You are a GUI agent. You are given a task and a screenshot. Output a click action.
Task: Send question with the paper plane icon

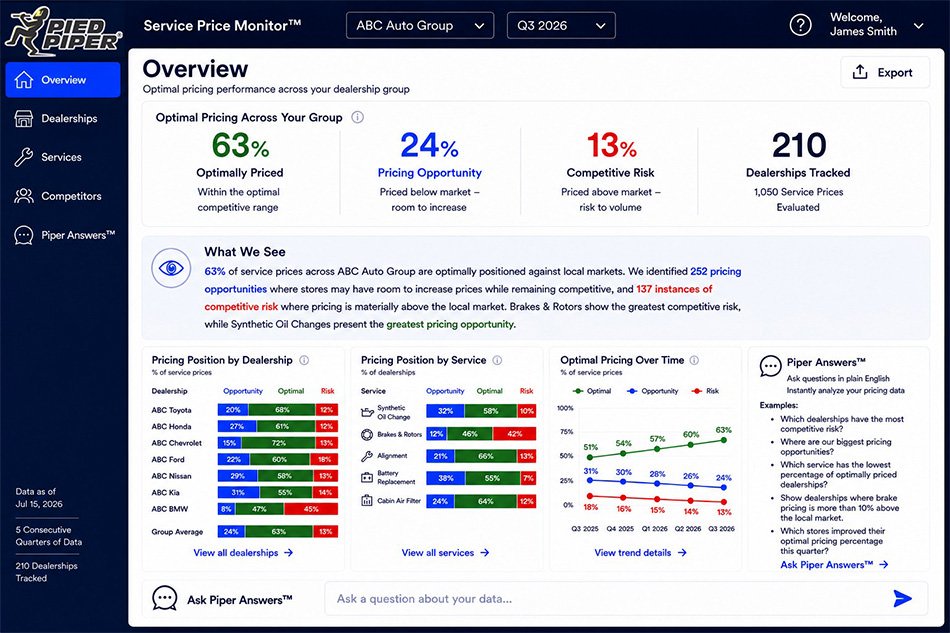(x=902, y=598)
